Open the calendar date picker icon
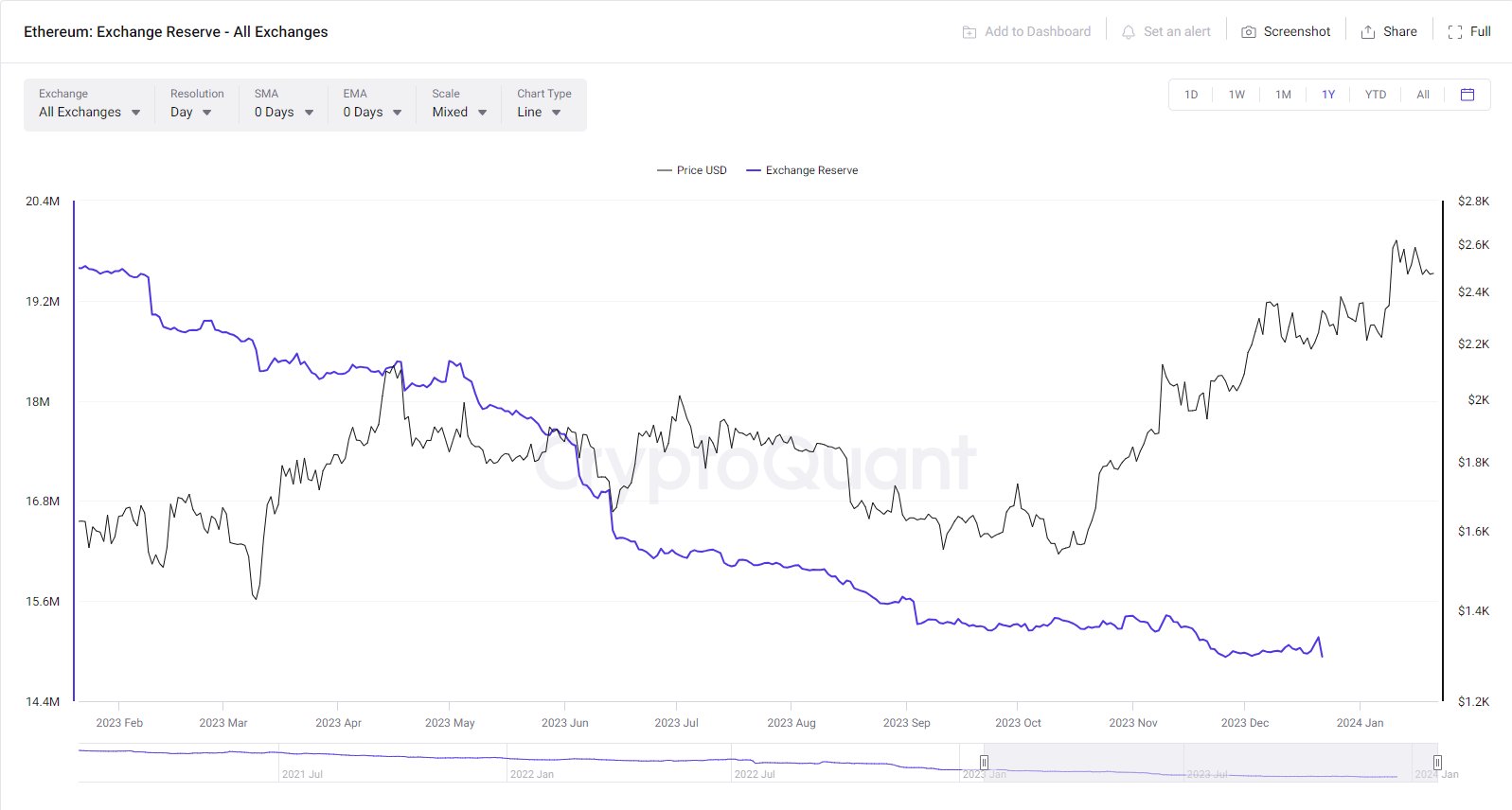Screen dimensions: 1512x810 (1468, 95)
